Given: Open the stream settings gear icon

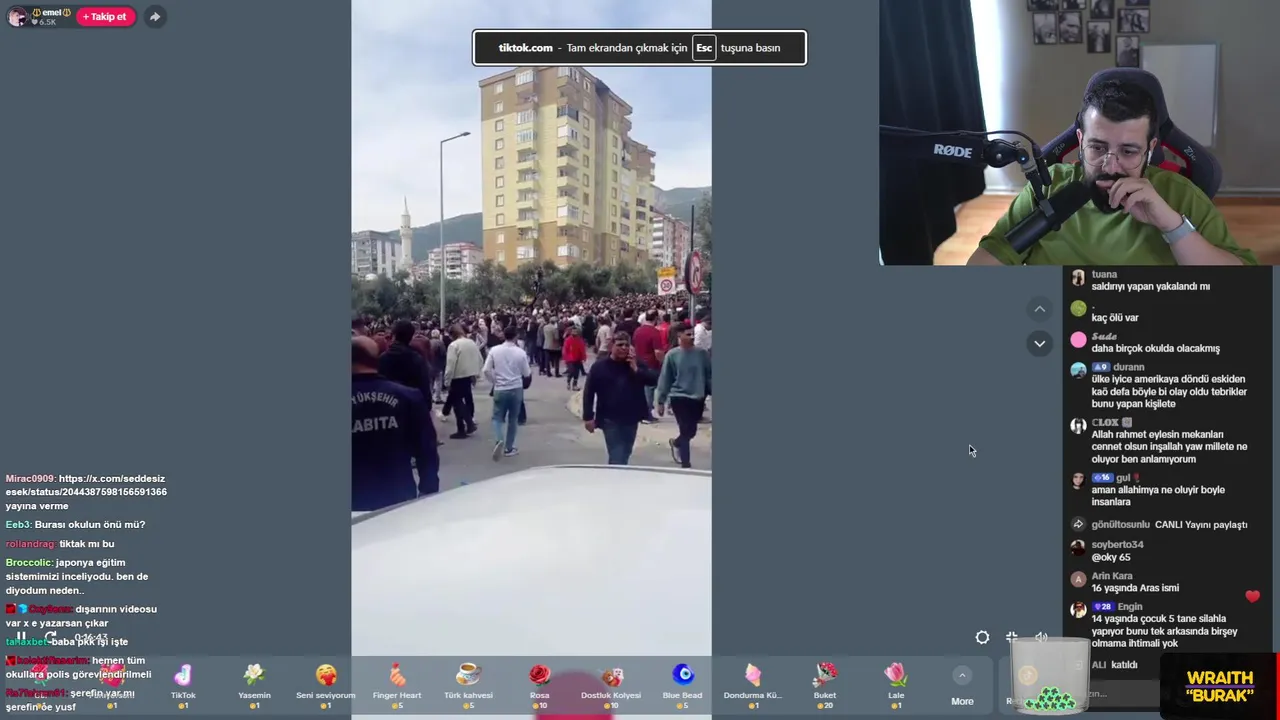Looking at the screenshot, I should coord(982,638).
